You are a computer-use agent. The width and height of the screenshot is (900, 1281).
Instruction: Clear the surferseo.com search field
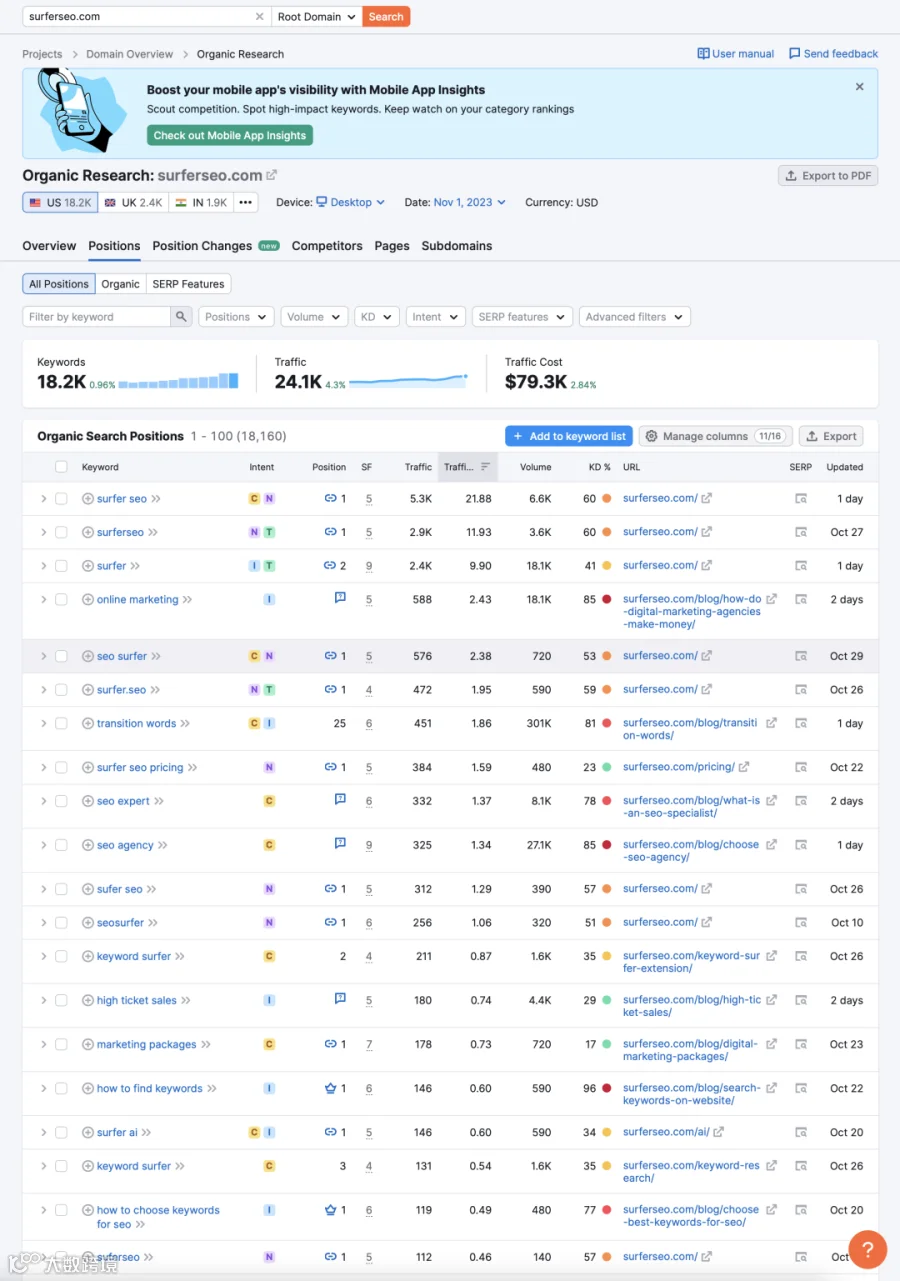pyautogui.click(x=259, y=17)
